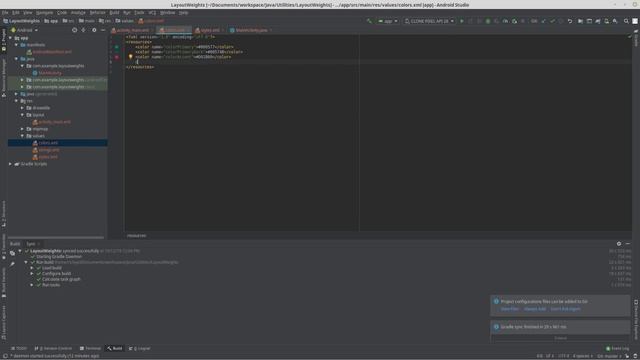Open the Refactor menu
Image resolution: width=640 pixels, height=360 pixels.
point(97,13)
